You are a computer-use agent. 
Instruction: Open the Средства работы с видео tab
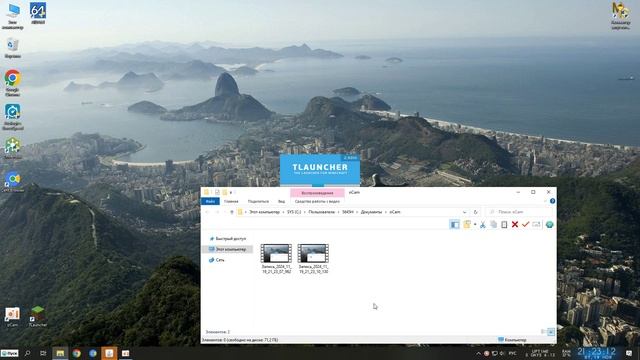pos(317,201)
